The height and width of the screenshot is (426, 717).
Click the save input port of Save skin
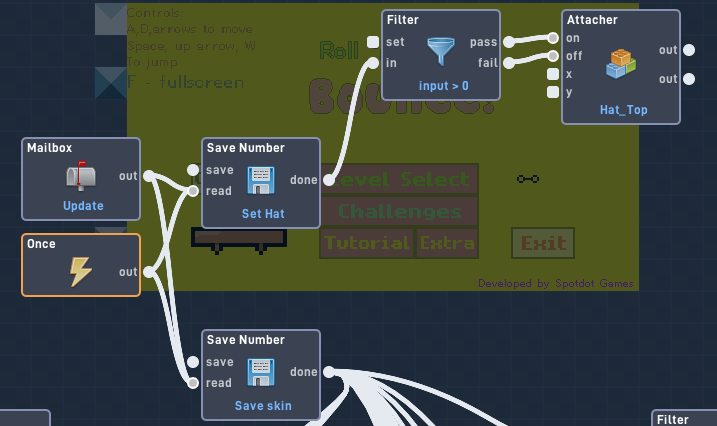(x=193, y=362)
